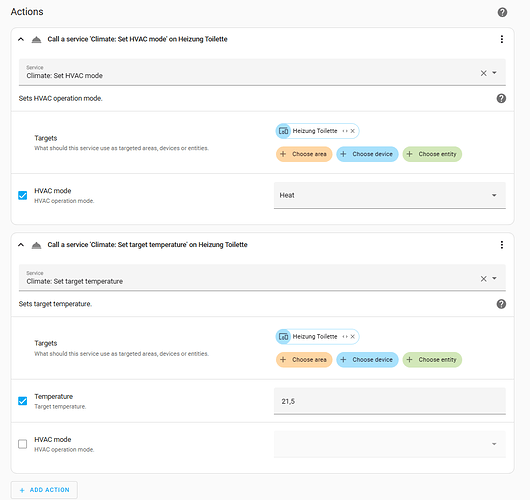The image size is (530, 500).
Task: Click the ADD ACTION button
Action: 44,490
